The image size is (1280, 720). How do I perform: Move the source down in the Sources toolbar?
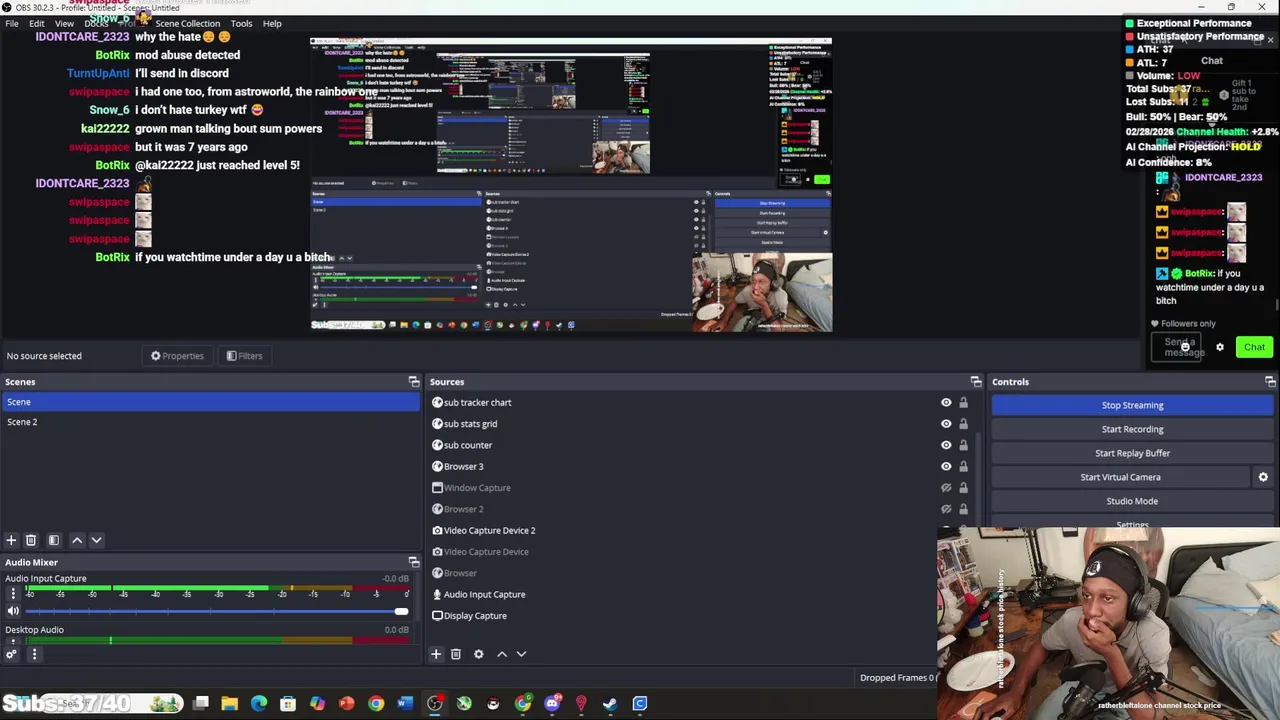pos(521,654)
